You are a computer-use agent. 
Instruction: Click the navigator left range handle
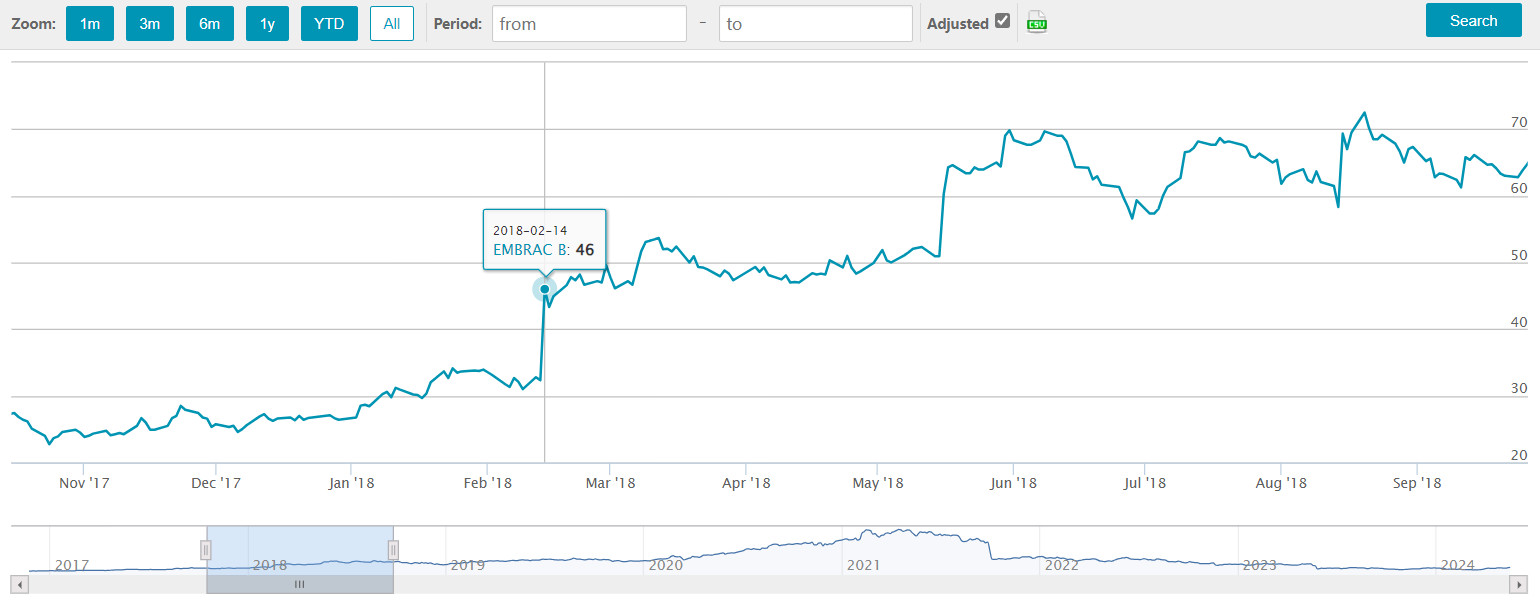tap(206, 549)
